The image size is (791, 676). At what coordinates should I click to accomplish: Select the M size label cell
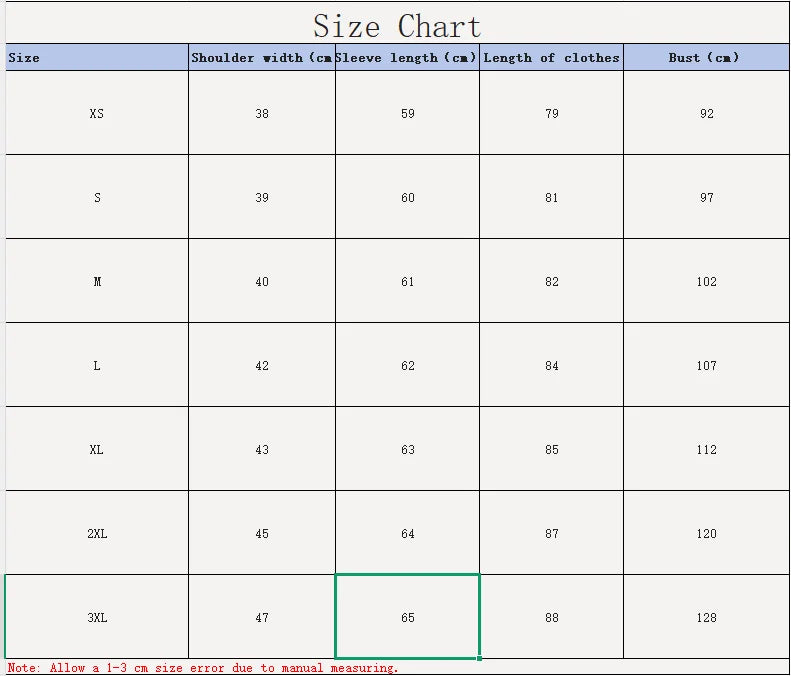click(x=97, y=282)
